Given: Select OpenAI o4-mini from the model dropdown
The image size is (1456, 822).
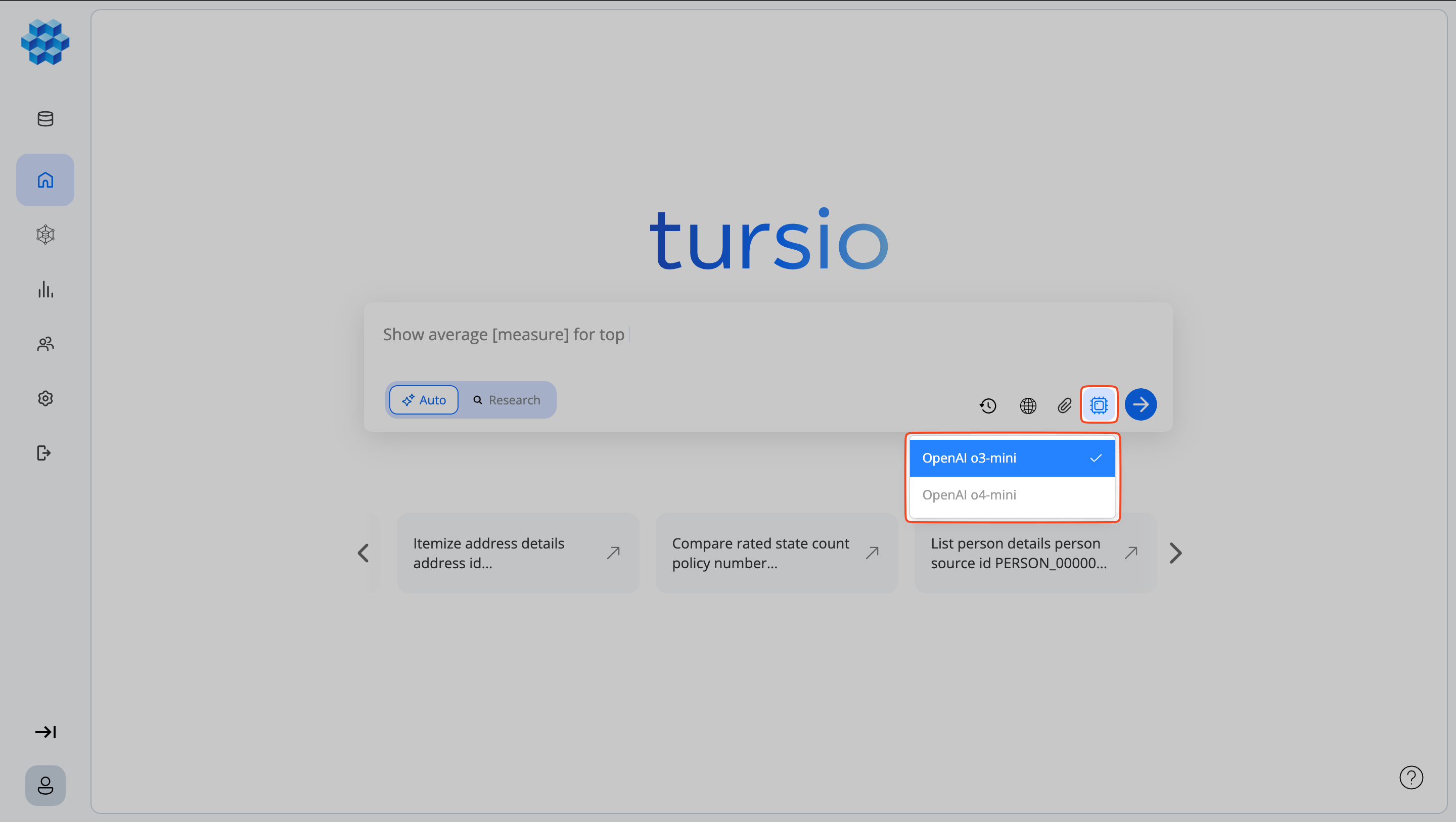Looking at the screenshot, I should 1012,495.
